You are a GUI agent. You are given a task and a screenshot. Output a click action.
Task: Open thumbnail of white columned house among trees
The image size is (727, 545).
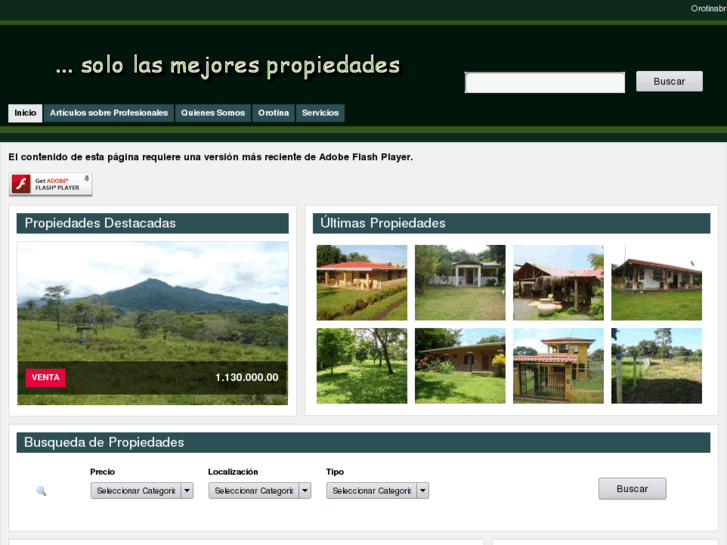[x=460, y=282]
